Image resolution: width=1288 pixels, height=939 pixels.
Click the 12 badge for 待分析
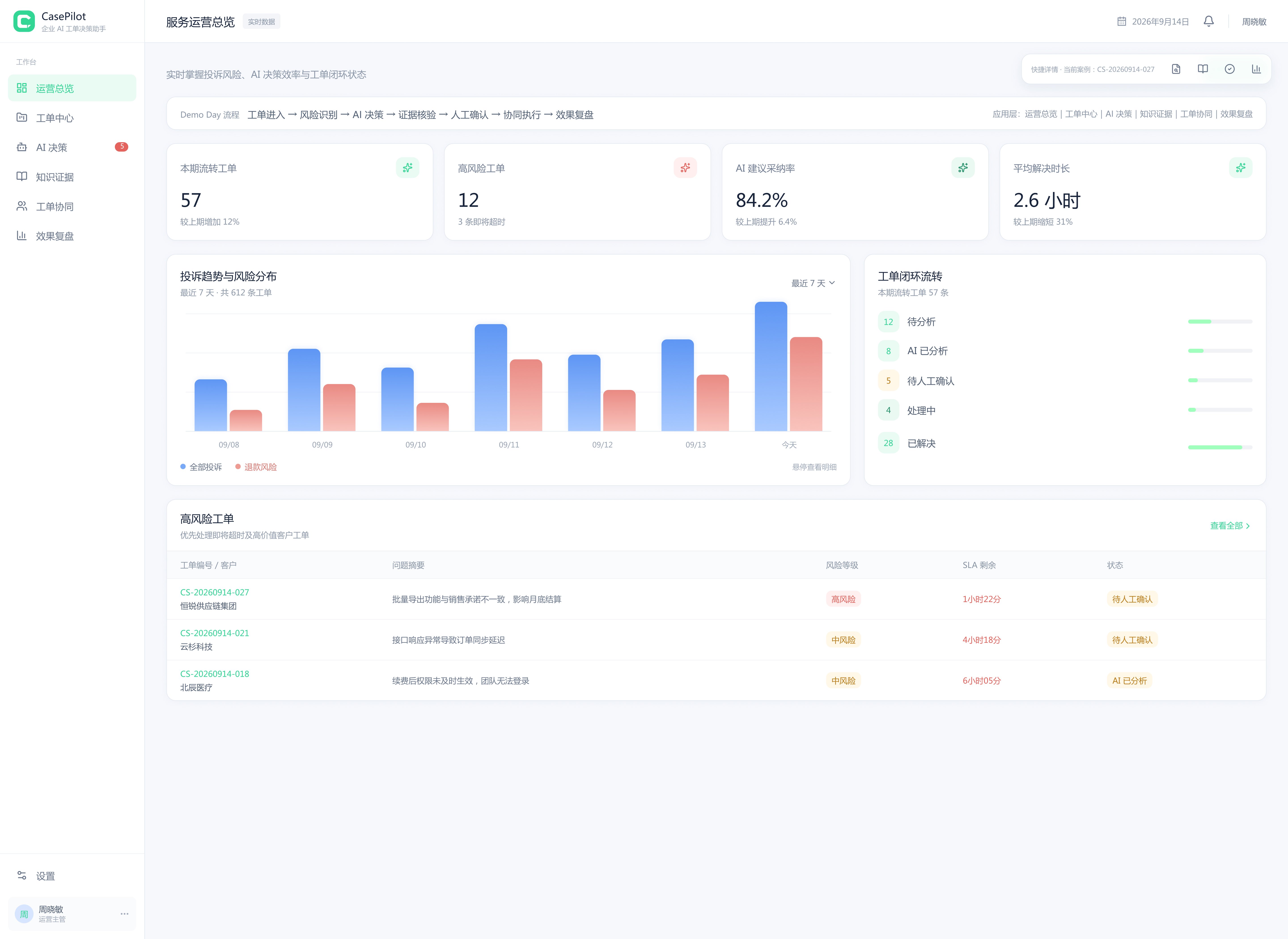click(x=888, y=322)
